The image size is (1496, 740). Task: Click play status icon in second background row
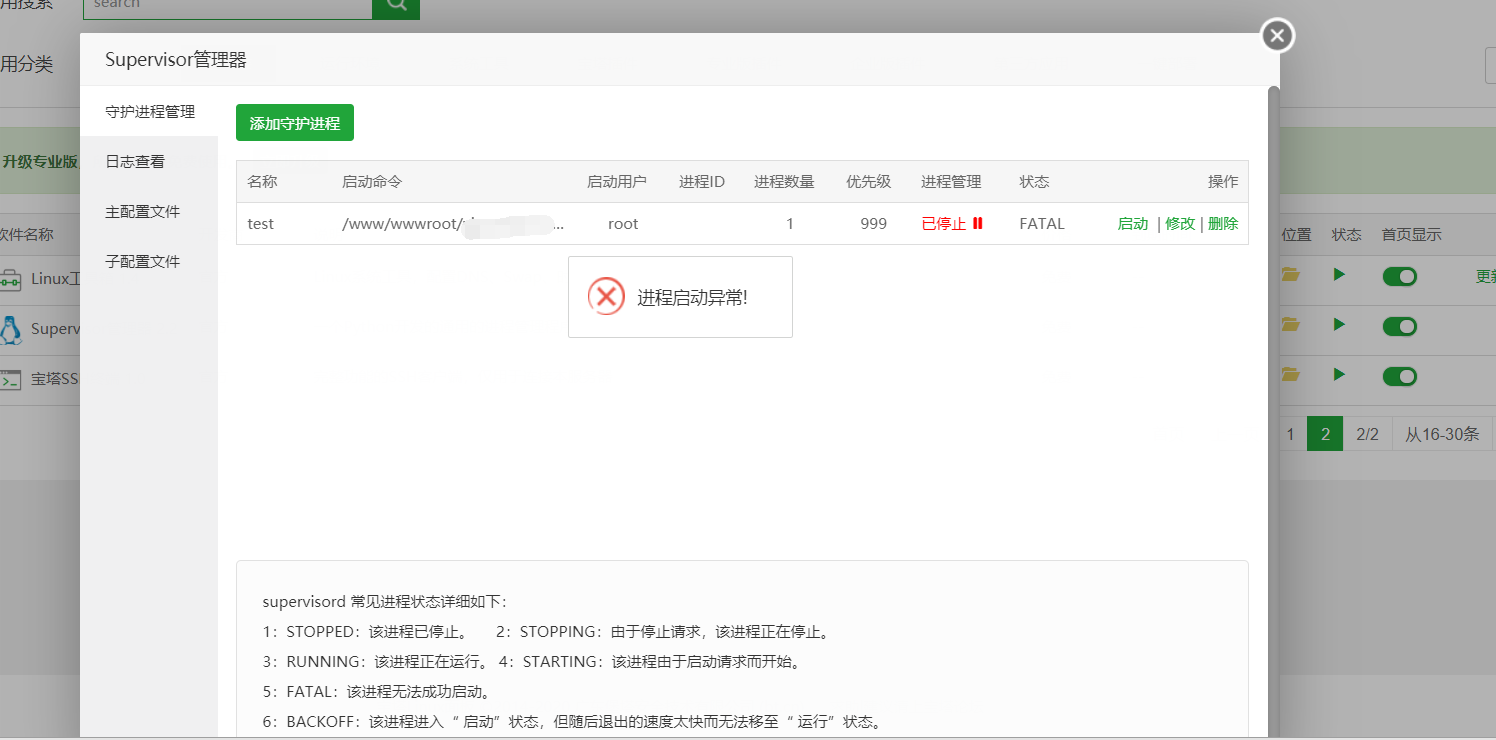click(1339, 324)
